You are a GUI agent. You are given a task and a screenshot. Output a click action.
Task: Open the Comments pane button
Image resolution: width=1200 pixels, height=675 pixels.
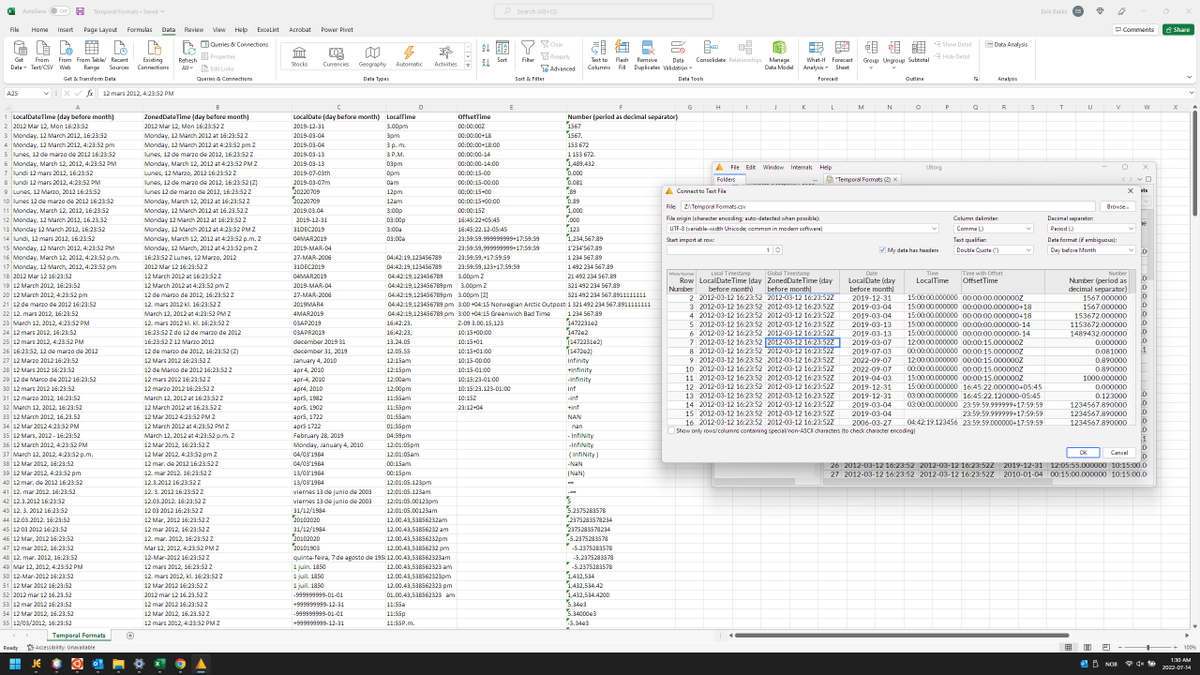[x=1134, y=30]
